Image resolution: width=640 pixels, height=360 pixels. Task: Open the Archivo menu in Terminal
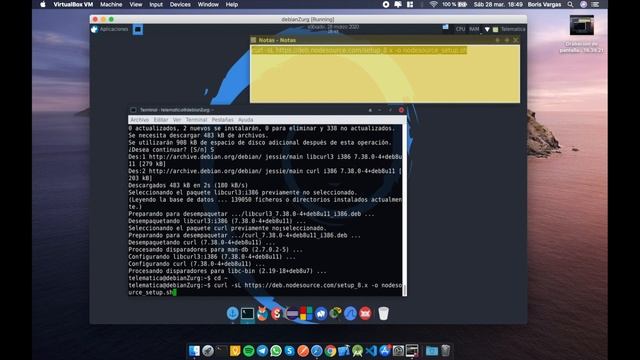pos(140,120)
